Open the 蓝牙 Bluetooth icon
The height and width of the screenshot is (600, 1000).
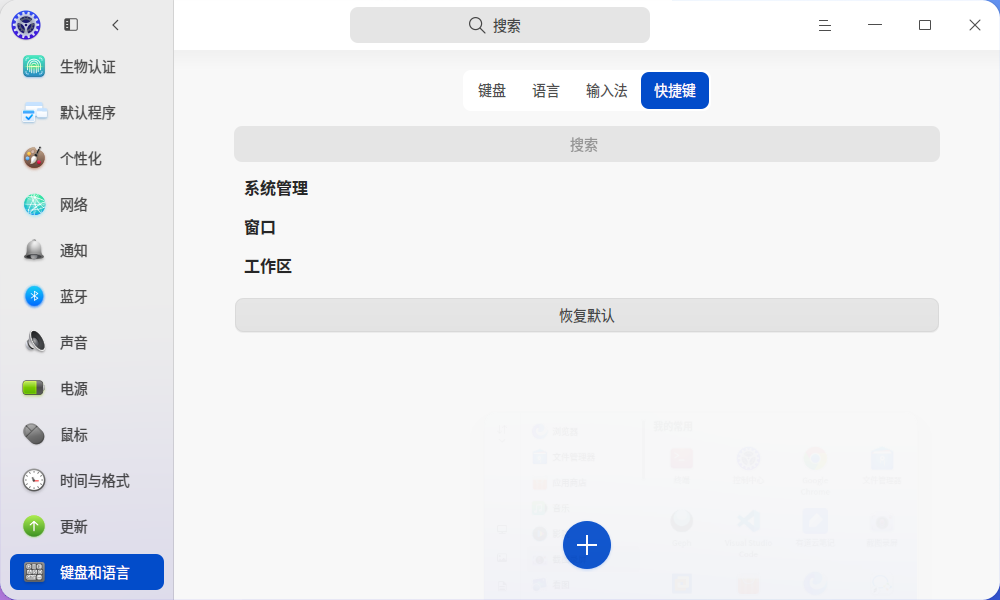tap(34, 296)
